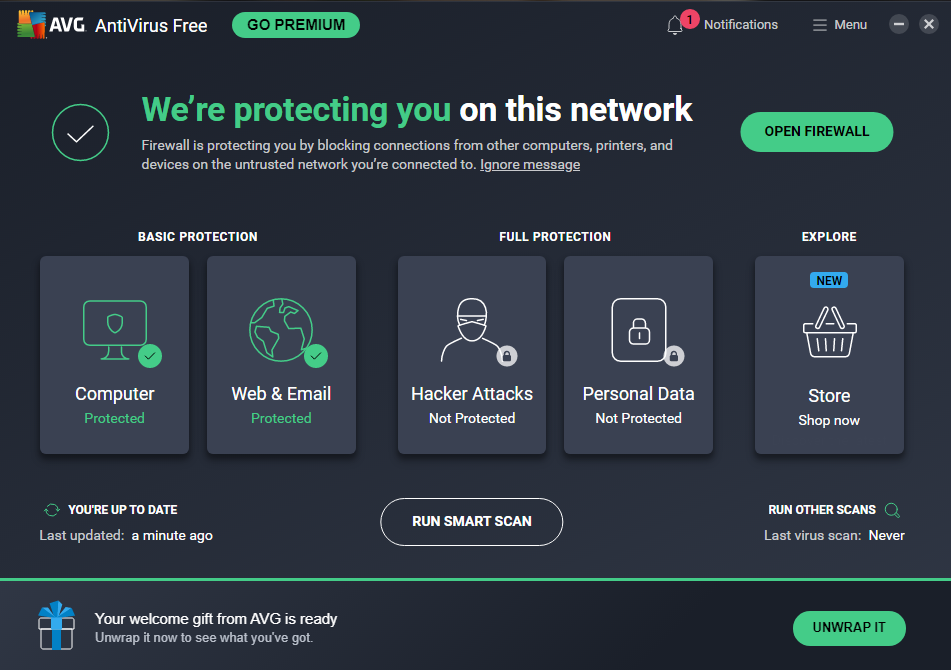Click the green check badge on Web & Email
The image size is (951, 670).
tap(316, 356)
